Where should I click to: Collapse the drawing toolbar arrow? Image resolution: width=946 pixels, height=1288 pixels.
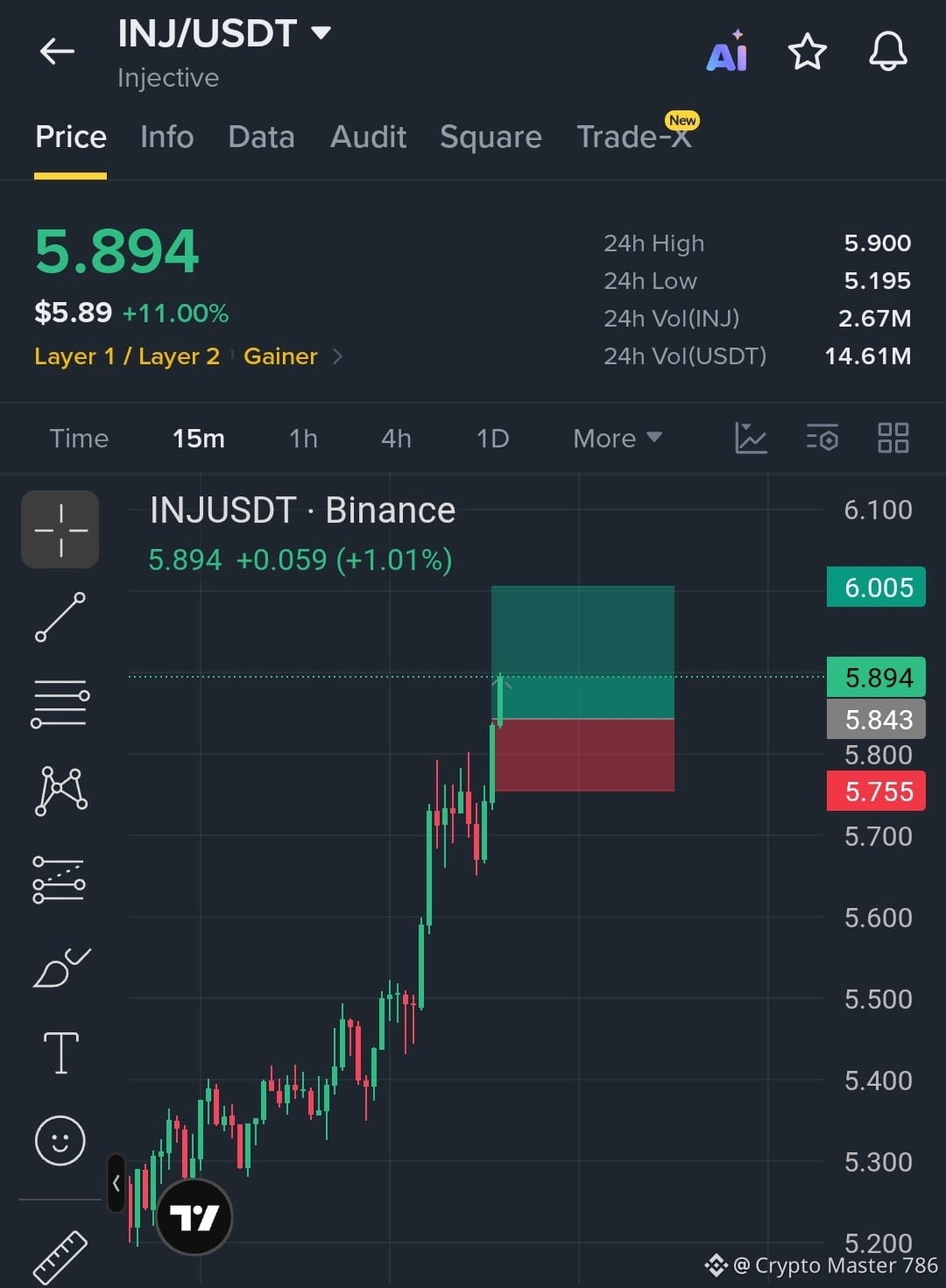click(x=116, y=1183)
